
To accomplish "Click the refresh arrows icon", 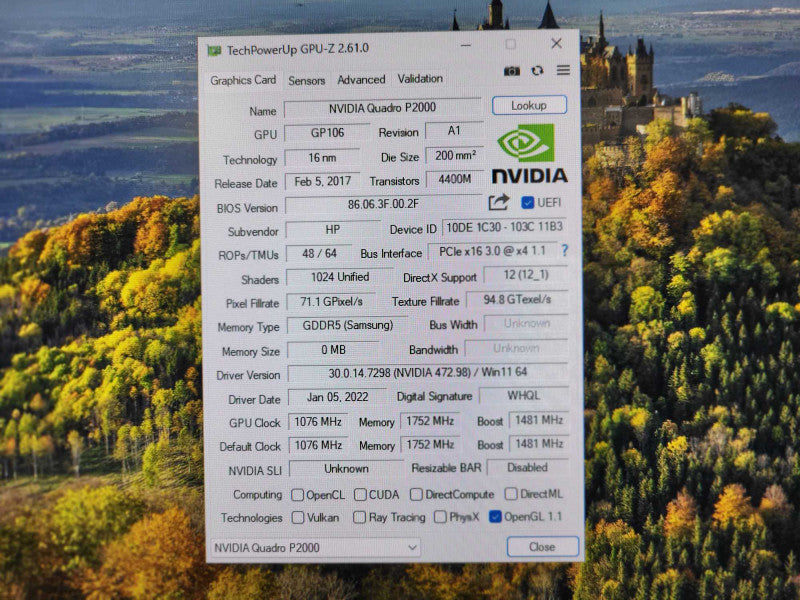I will [x=537, y=70].
